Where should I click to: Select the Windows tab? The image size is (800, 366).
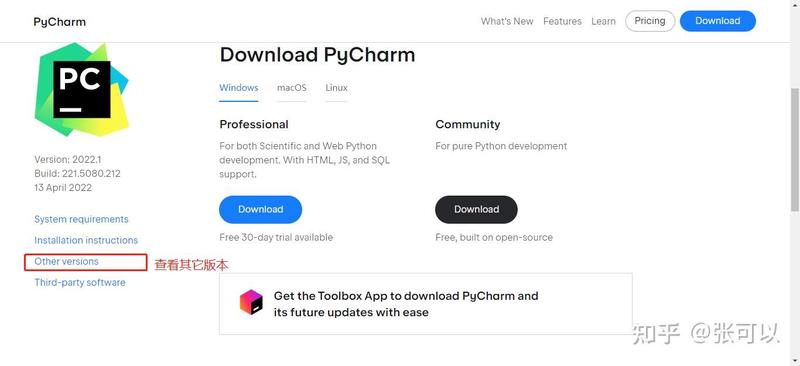click(x=239, y=88)
